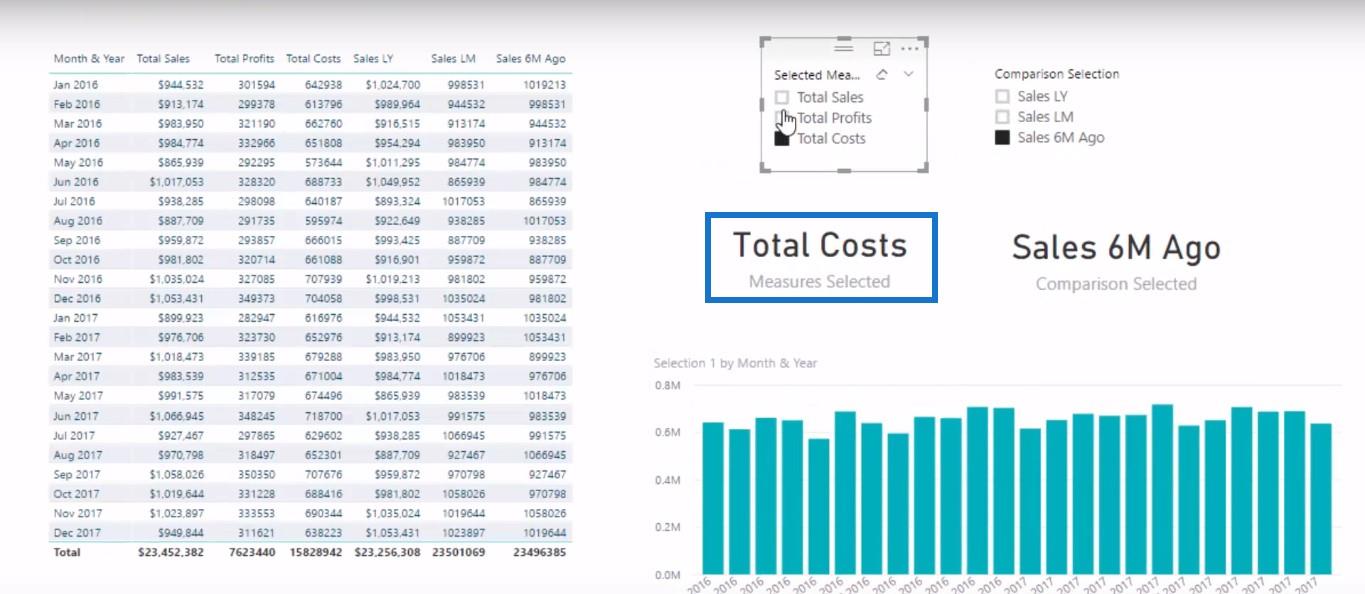Click the $1,066,945 Total Sales cell for Jun 2017
This screenshot has height=594, width=1365.
177,416
